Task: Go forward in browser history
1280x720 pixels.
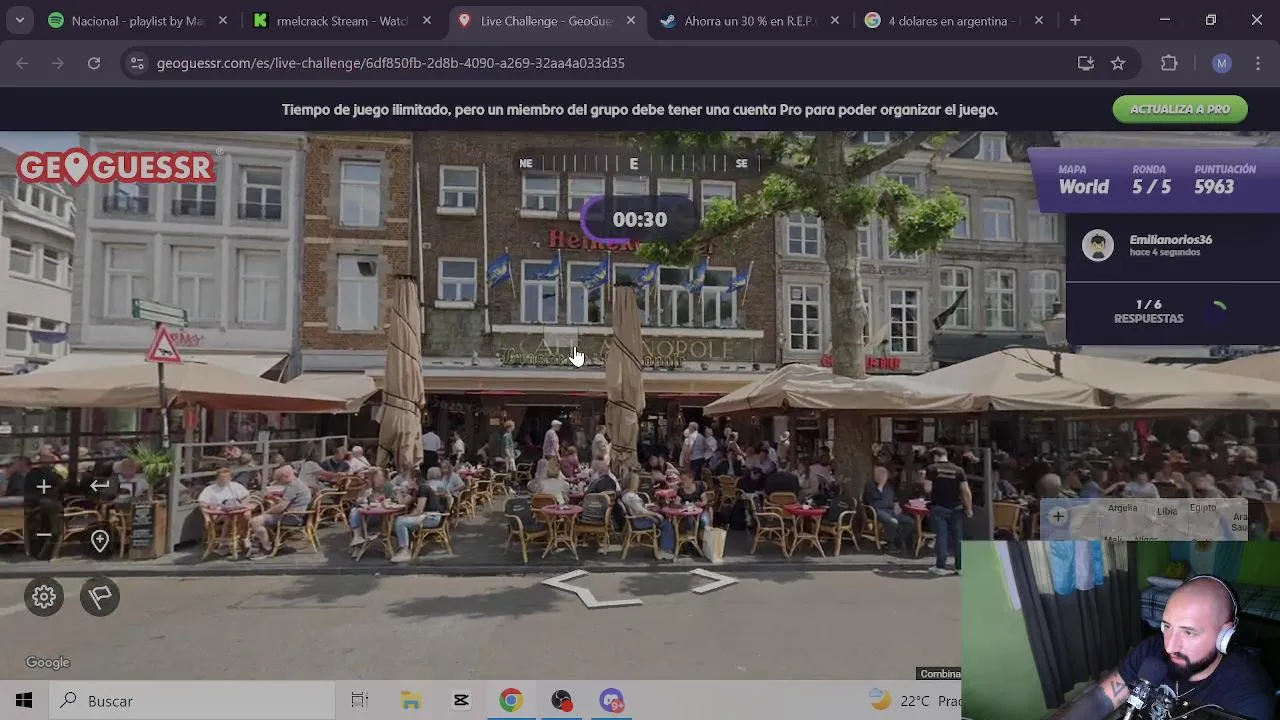Action: pyautogui.click(x=58, y=63)
